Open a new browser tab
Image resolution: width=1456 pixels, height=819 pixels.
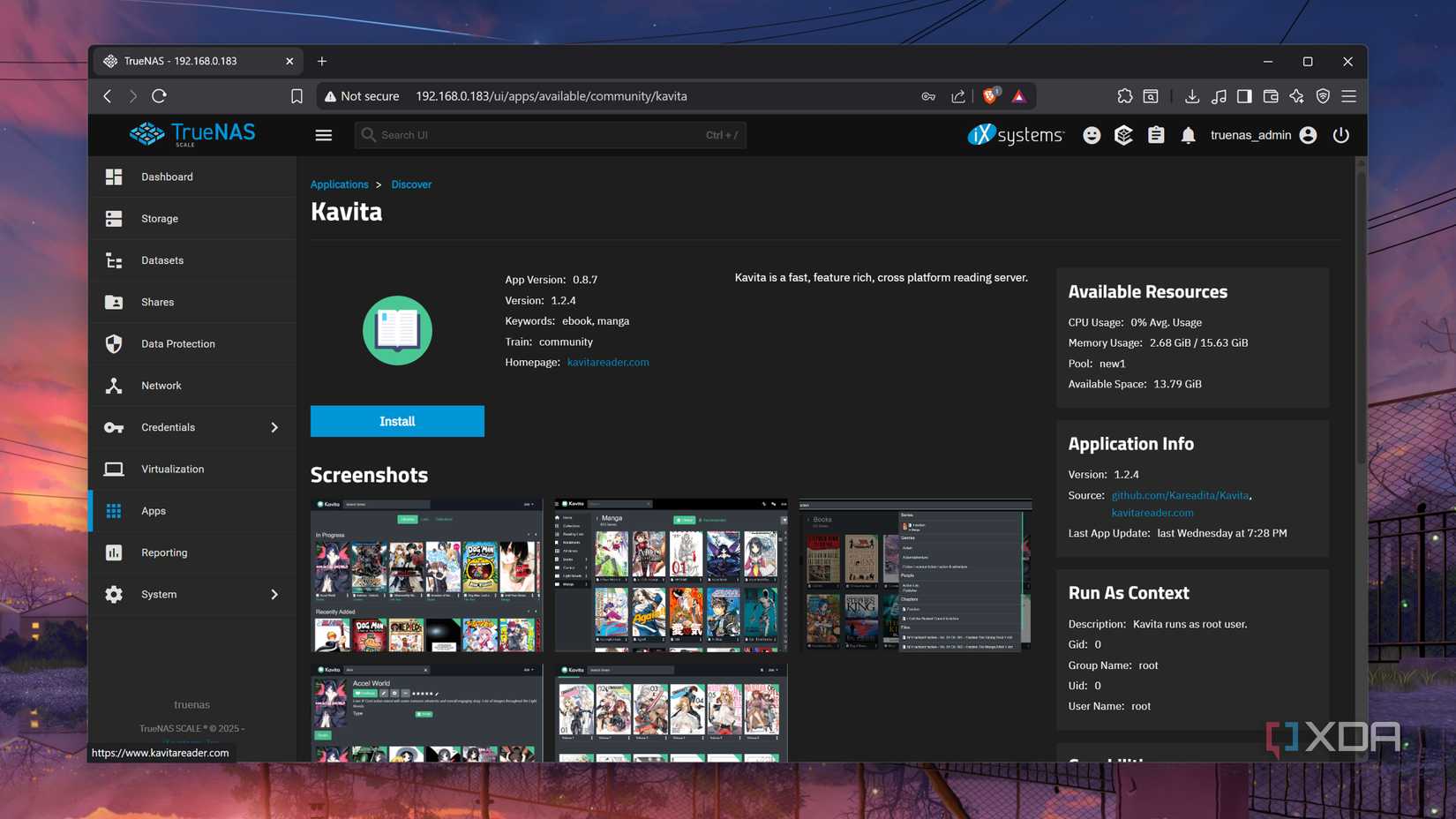click(322, 61)
